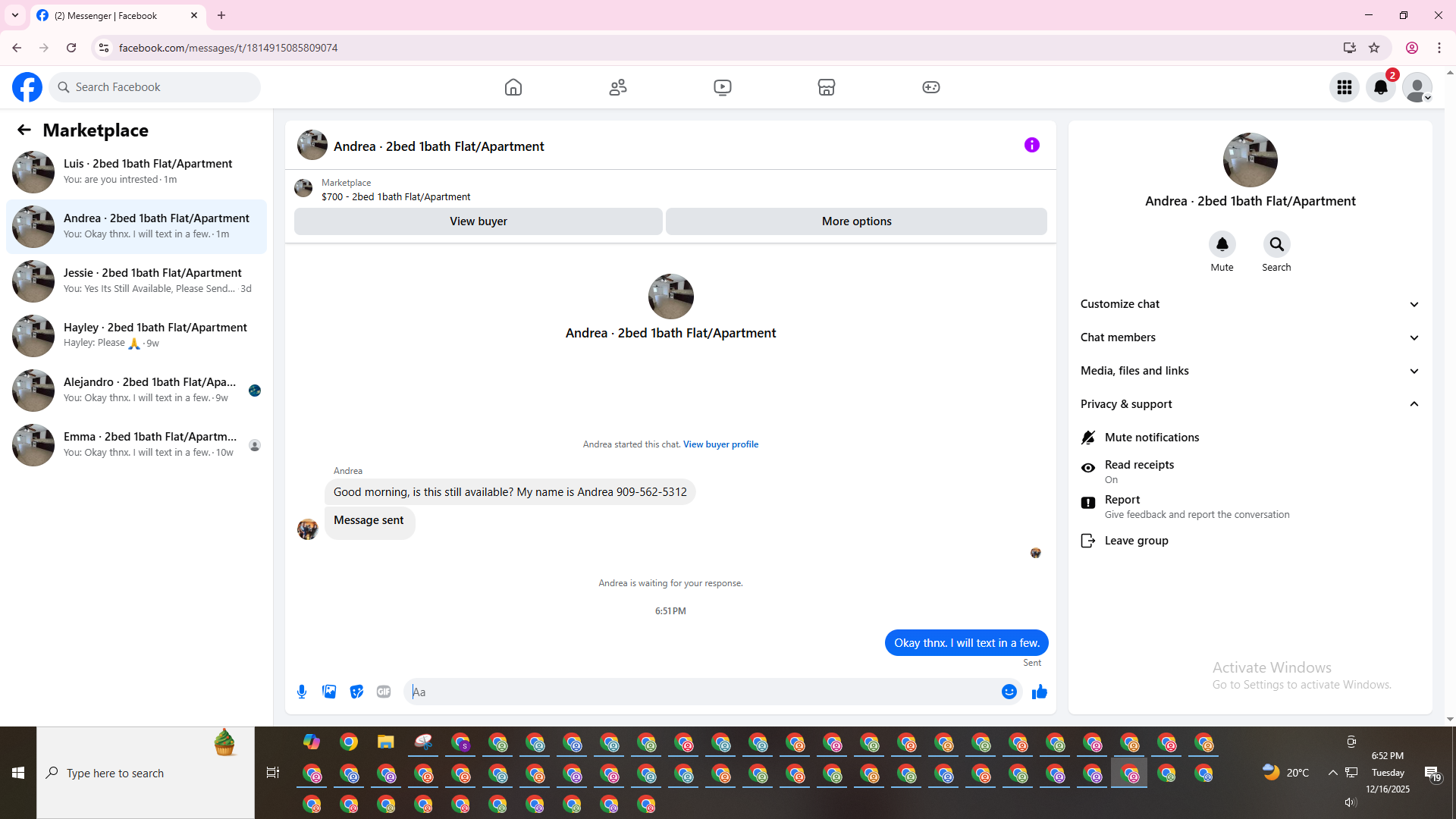Click the View buyer button
The height and width of the screenshot is (819, 1456).
pos(479,221)
